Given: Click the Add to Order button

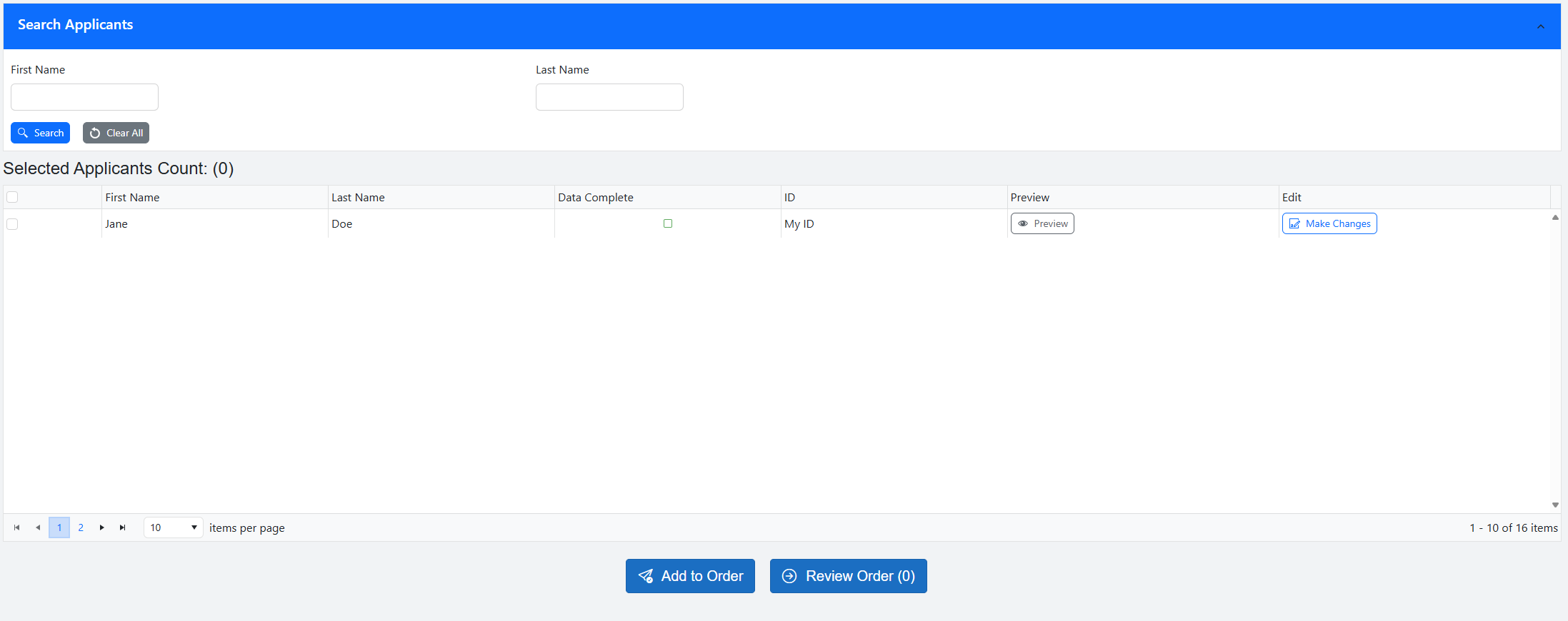Looking at the screenshot, I should tap(690, 576).
